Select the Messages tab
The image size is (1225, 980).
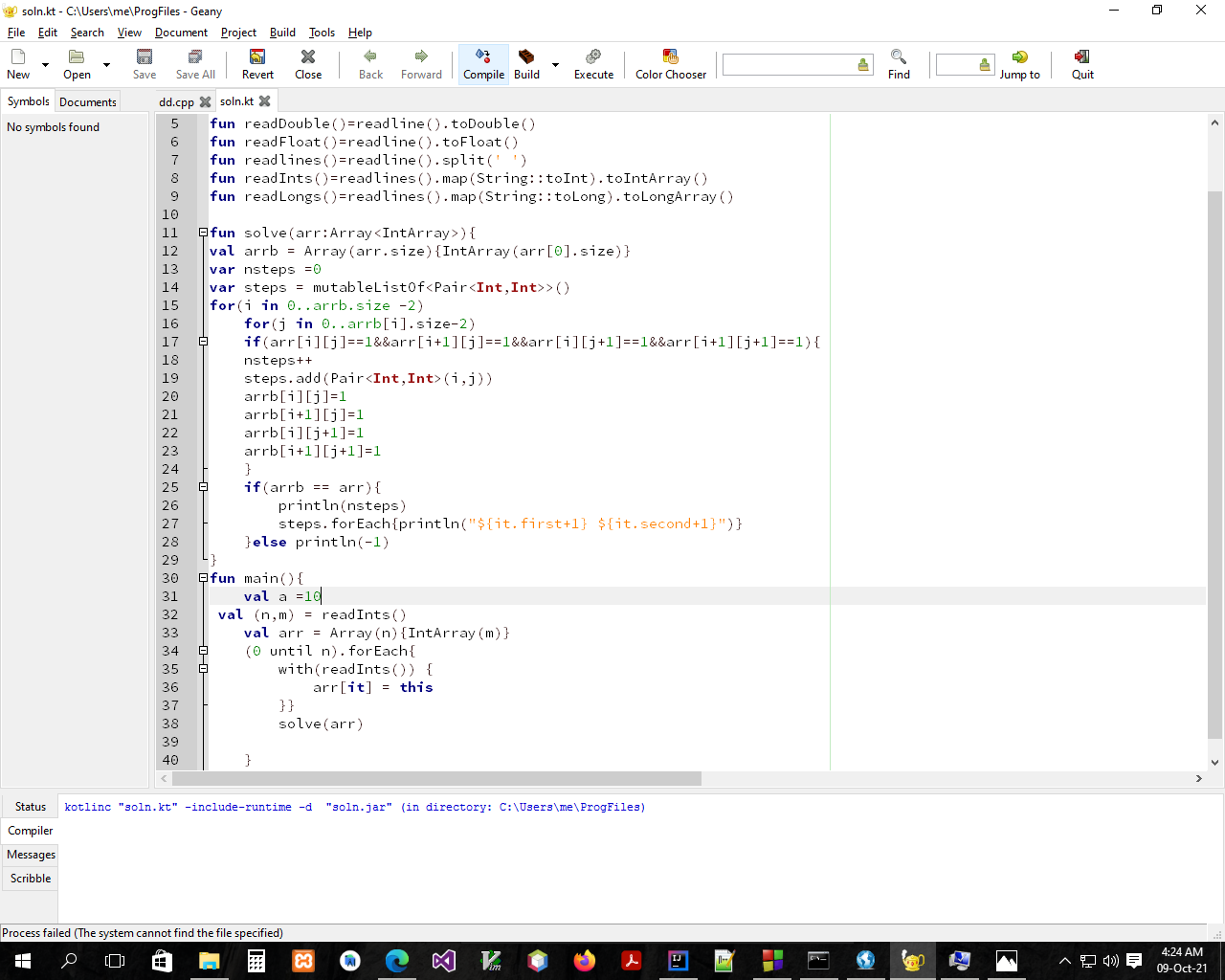pos(31,855)
